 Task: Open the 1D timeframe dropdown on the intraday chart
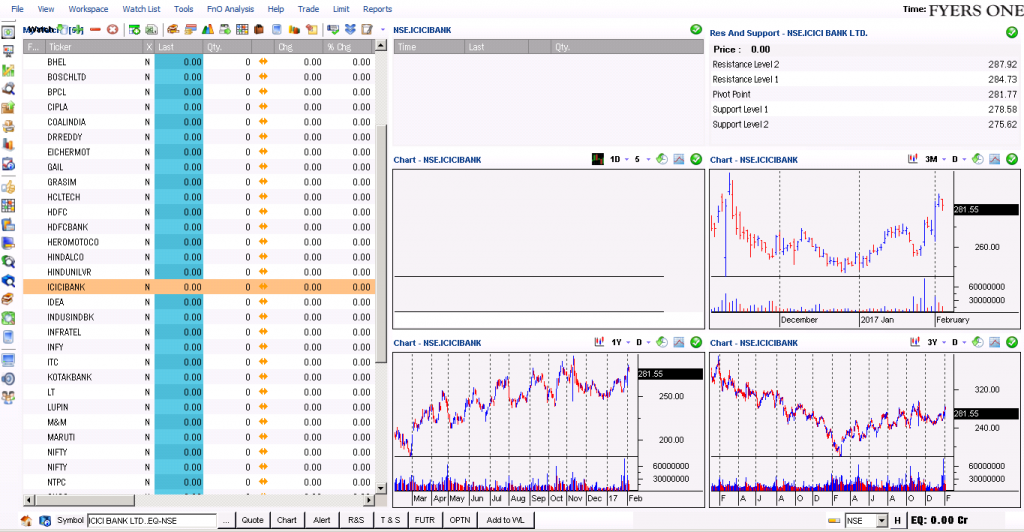coord(627,159)
